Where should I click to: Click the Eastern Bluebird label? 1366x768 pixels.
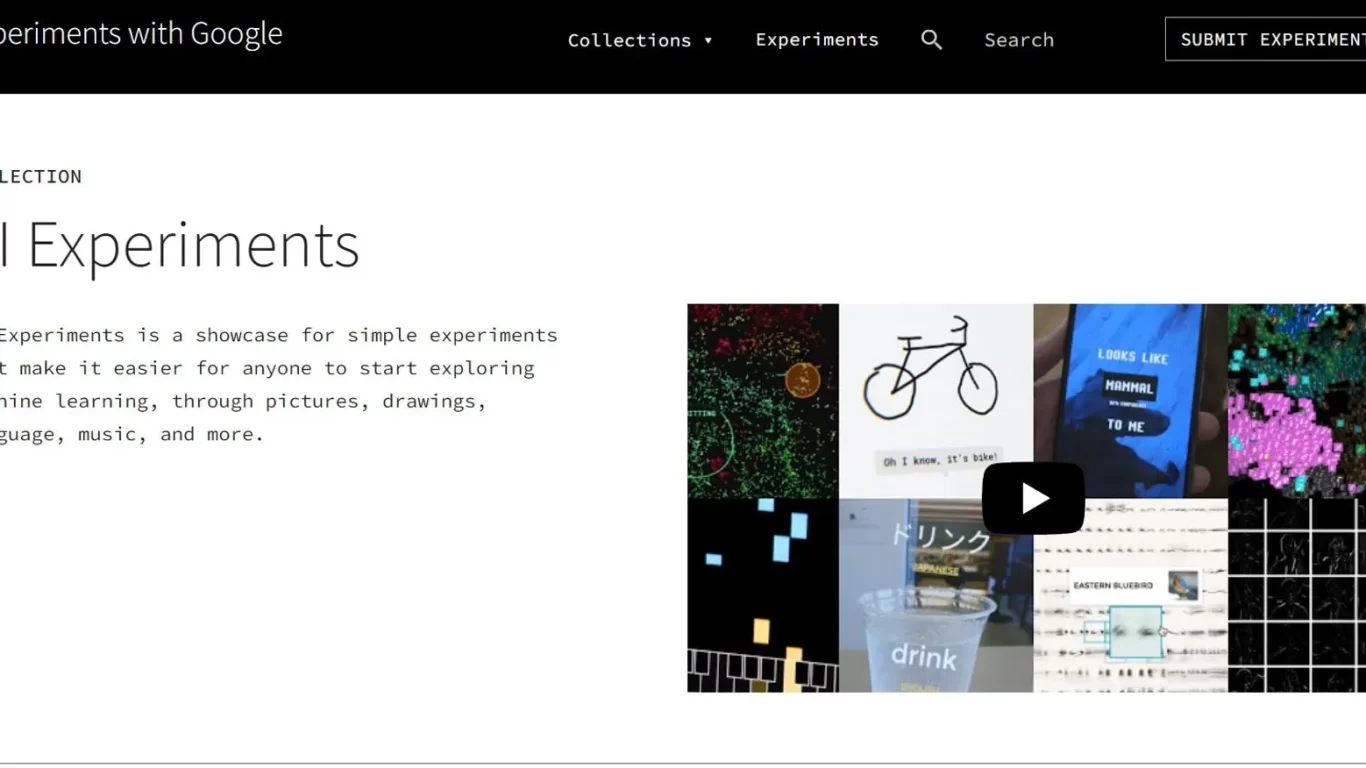click(x=1112, y=585)
